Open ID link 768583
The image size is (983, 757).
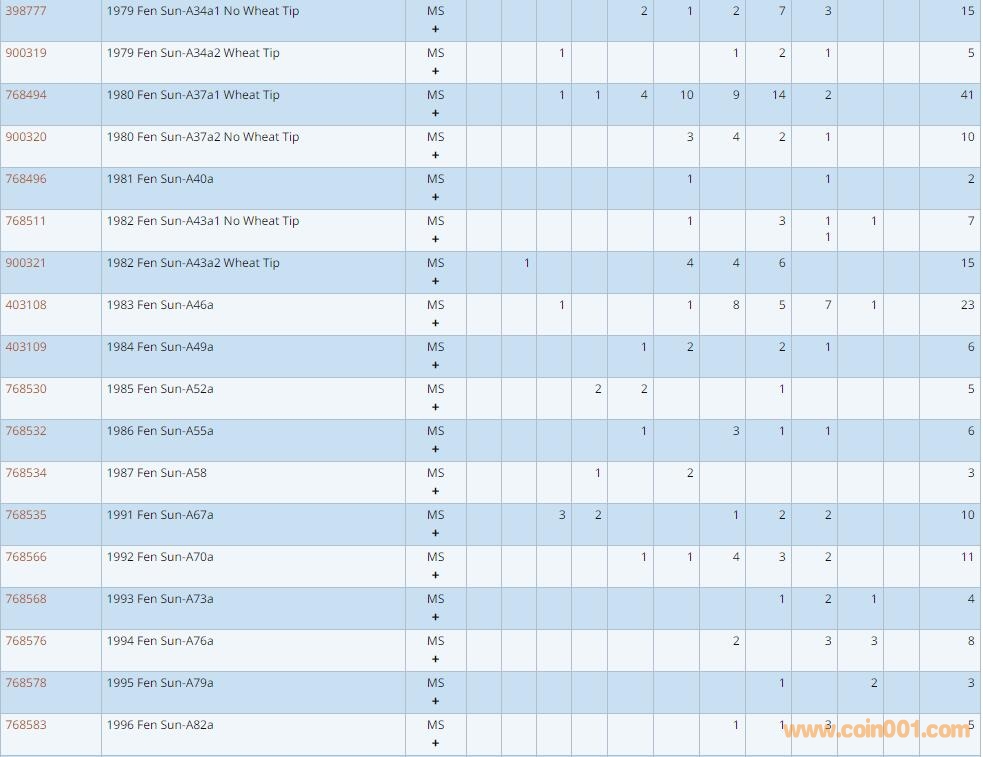26,725
